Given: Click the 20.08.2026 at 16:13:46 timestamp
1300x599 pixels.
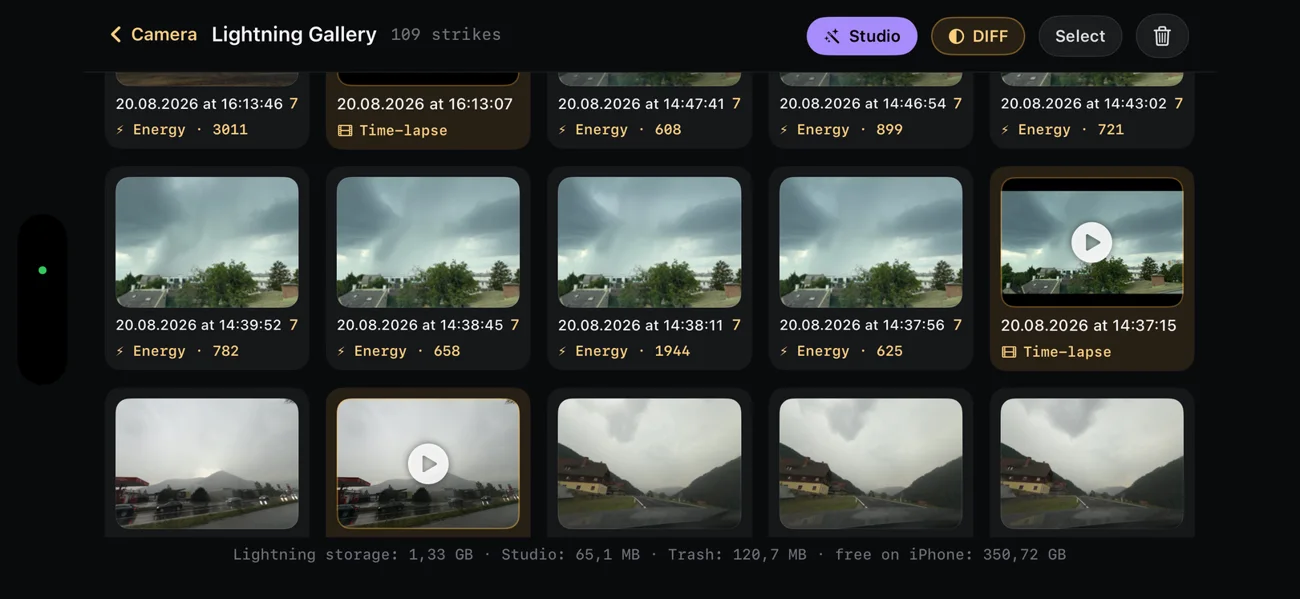Looking at the screenshot, I should tap(199, 103).
